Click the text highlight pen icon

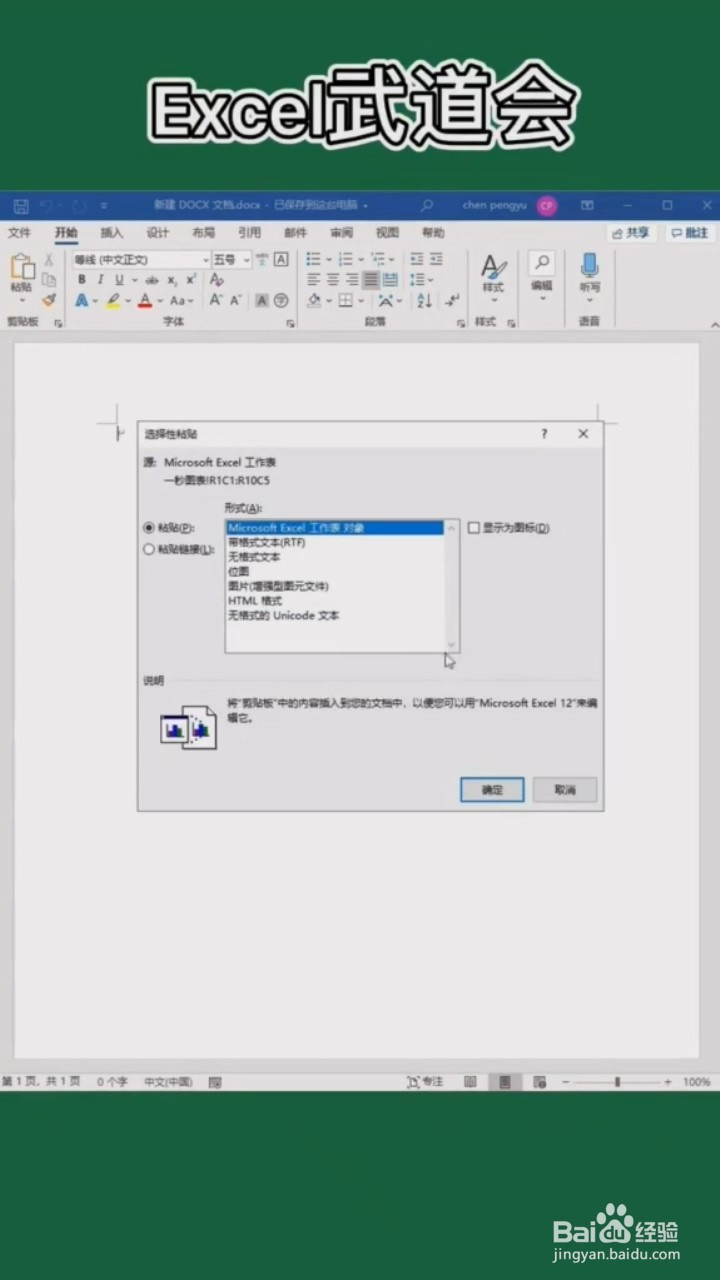pyautogui.click(x=113, y=300)
